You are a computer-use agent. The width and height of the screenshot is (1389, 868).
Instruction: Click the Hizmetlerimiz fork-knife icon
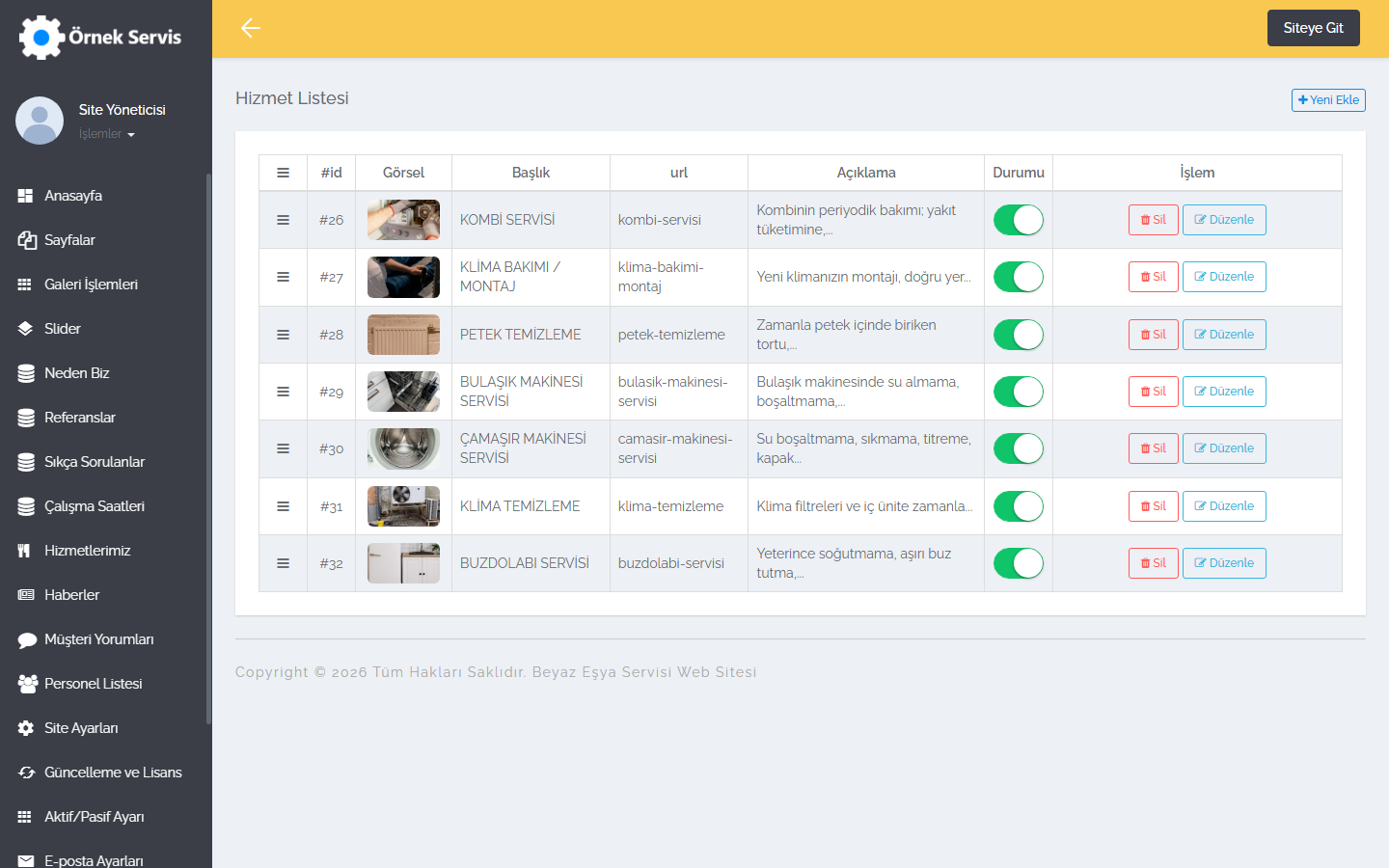pos(24,551)
